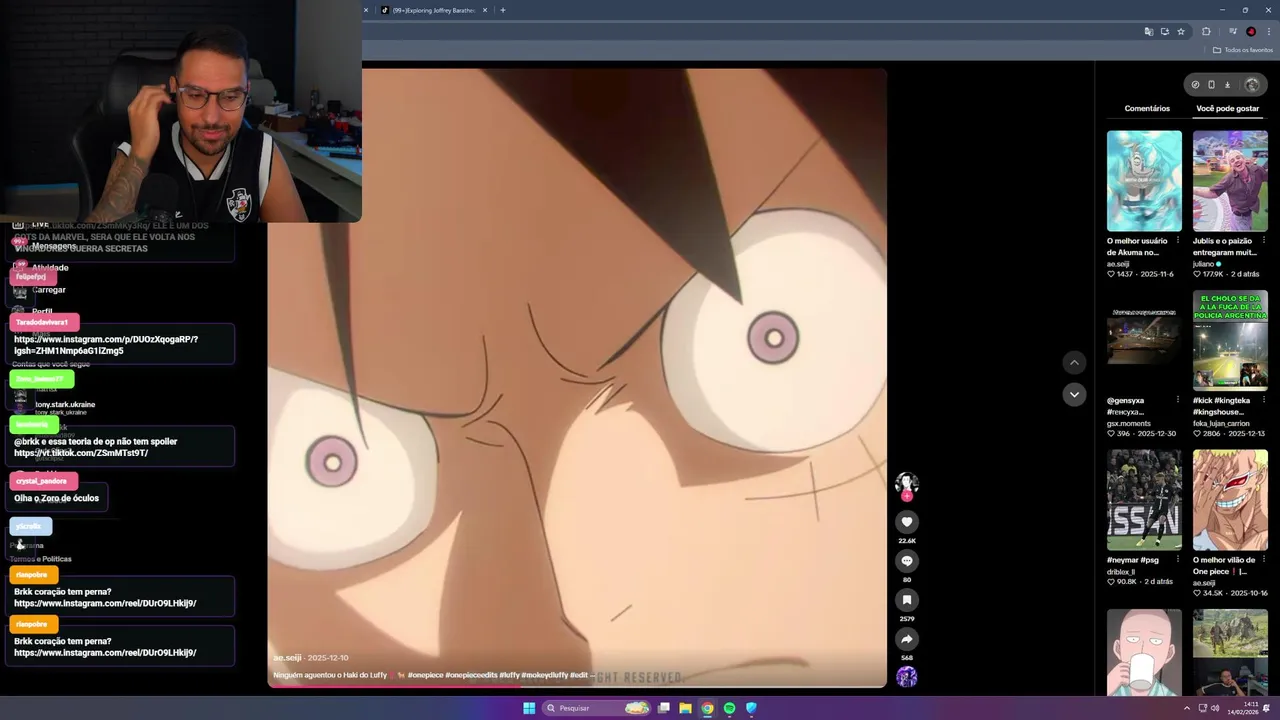Share the video with the arrow icon

[907, 639]
